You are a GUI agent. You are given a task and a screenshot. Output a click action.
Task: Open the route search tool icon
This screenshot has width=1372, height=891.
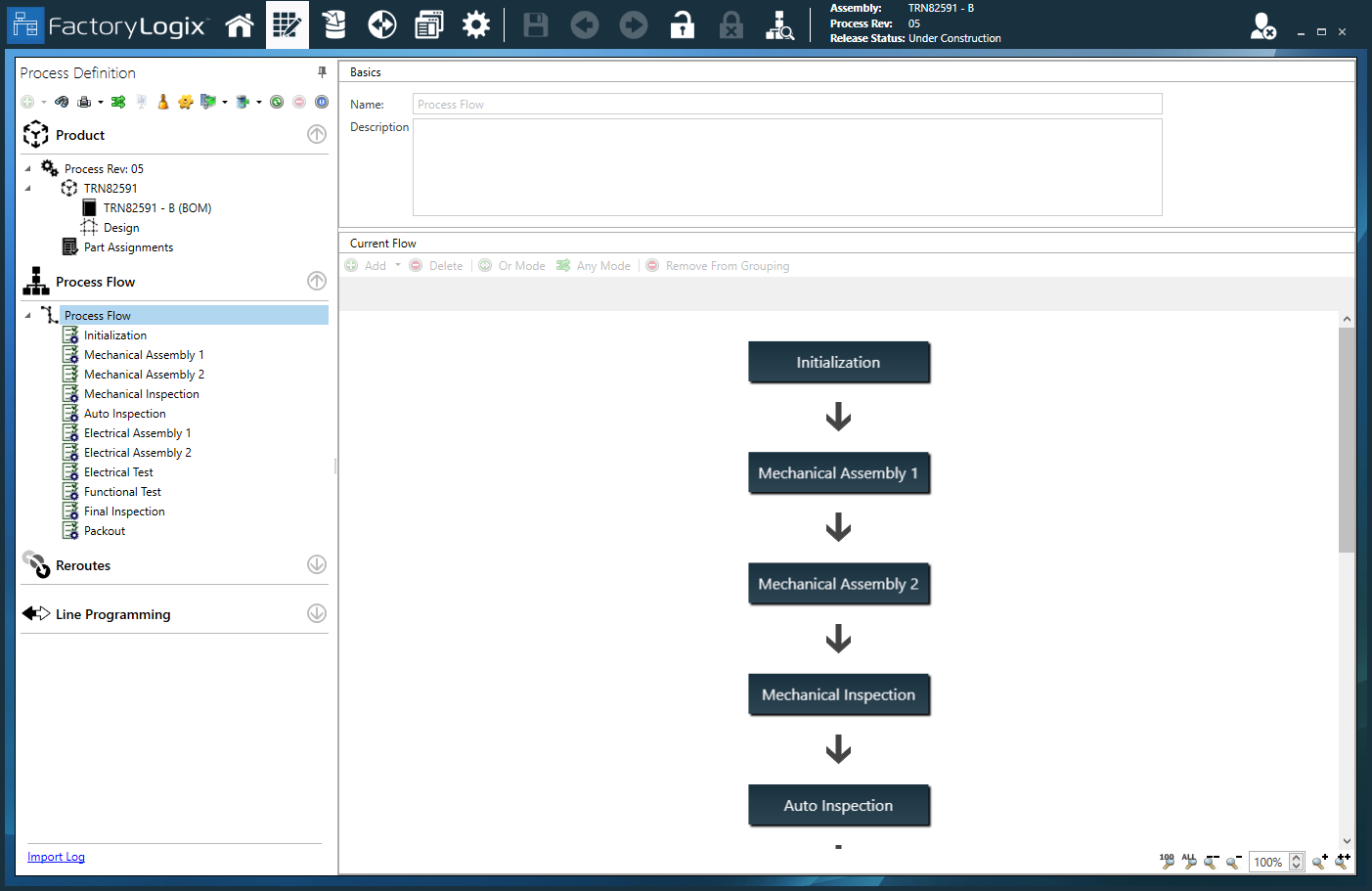779,24
